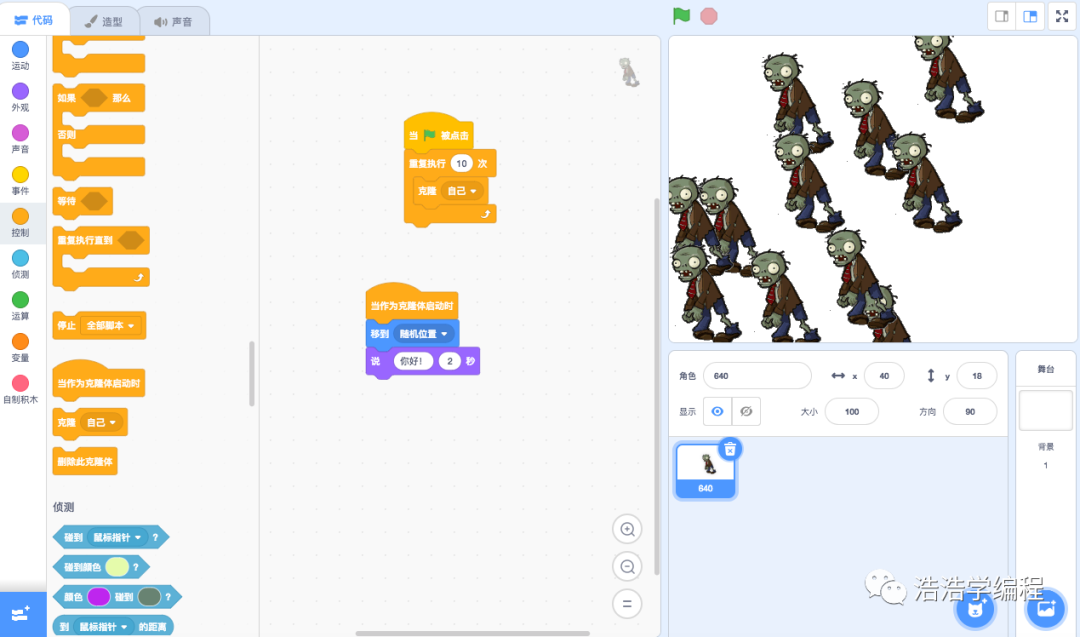1080x637 pixels.
Task: Edit the sprite name field 640
Action: tap(757, 376)
